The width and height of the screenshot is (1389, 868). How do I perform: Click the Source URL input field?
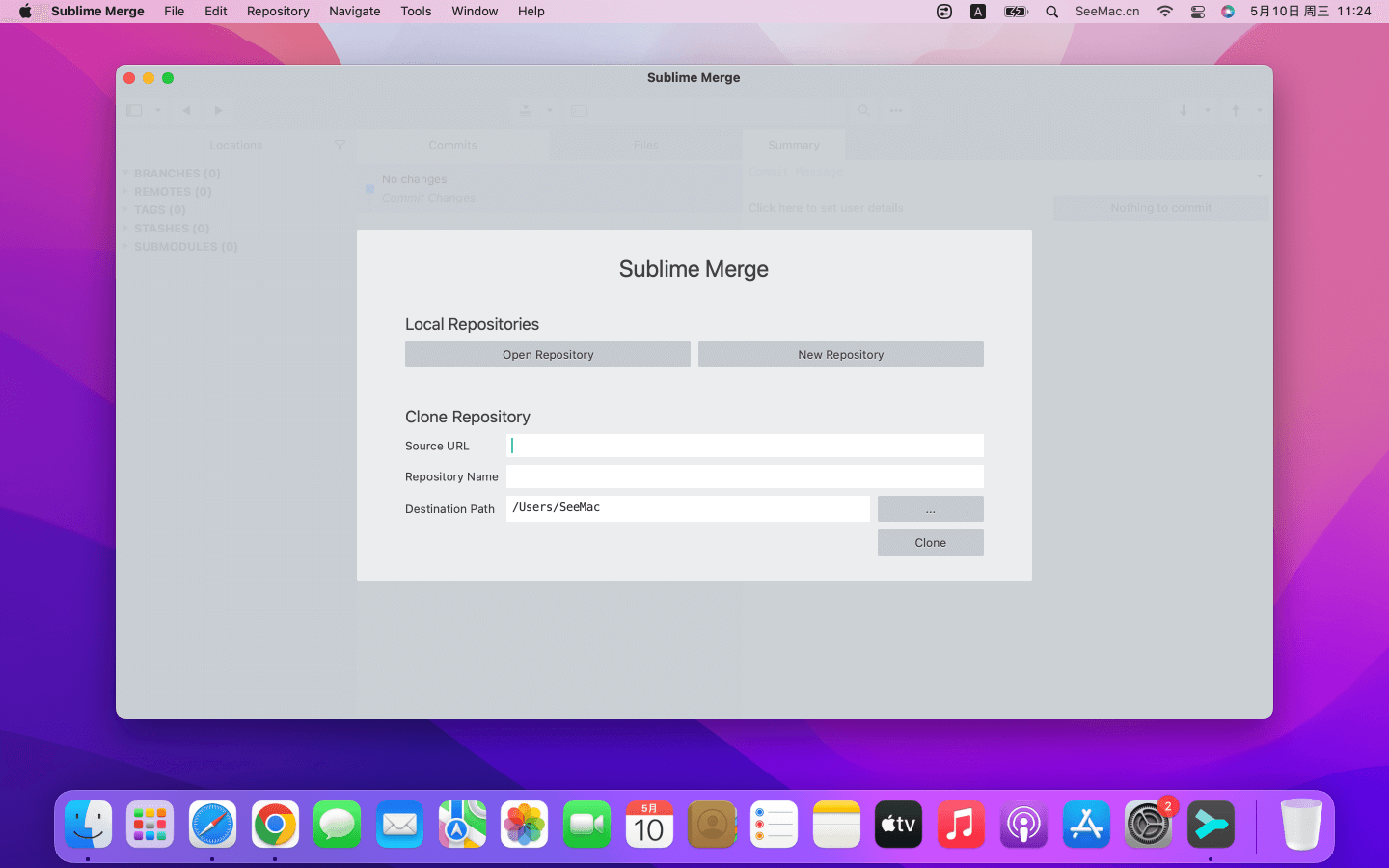[x=745, y=446]
